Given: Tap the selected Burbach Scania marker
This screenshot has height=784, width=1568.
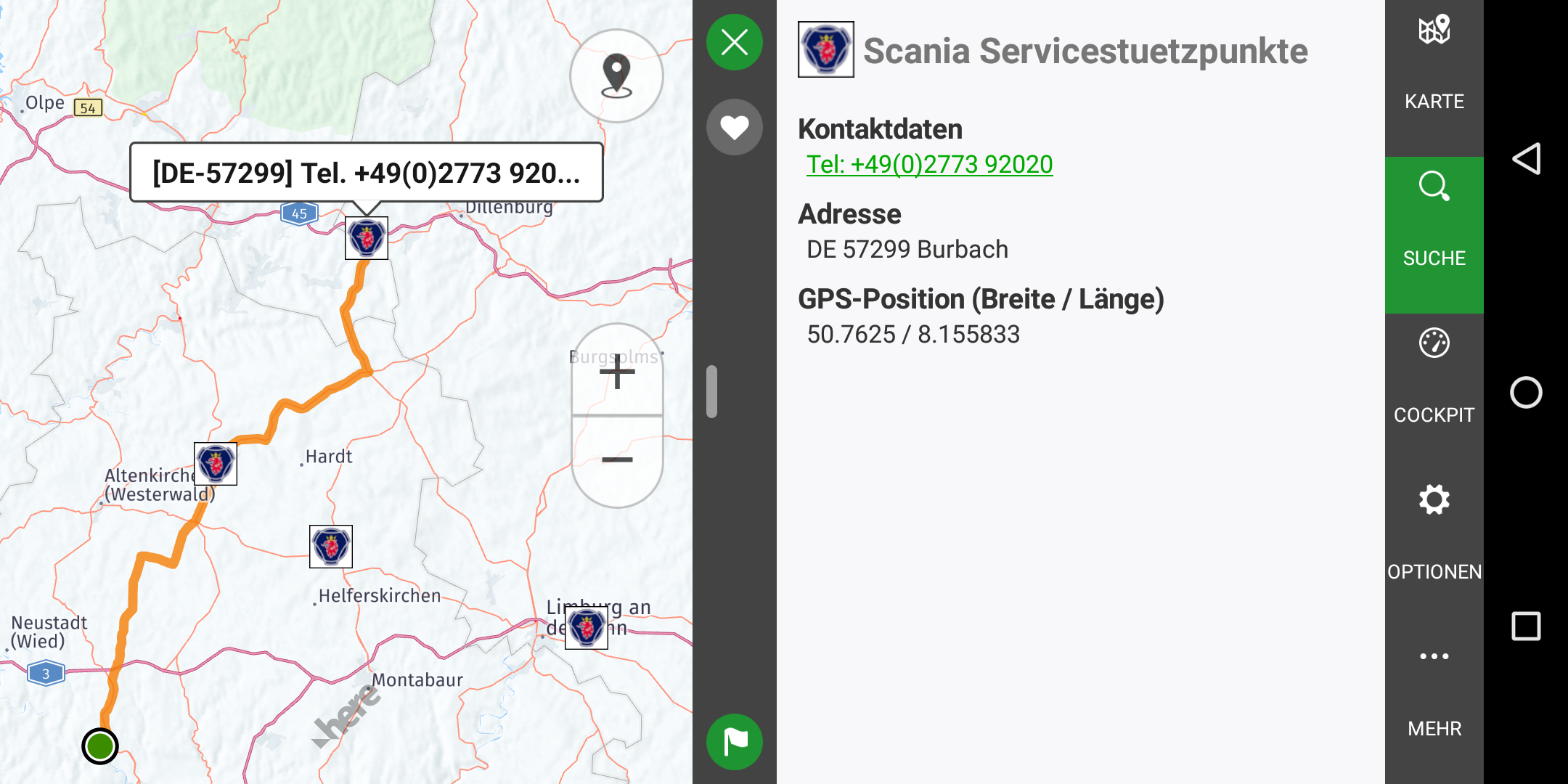Looking at the screenshot, I should click(x=367, y=238).
